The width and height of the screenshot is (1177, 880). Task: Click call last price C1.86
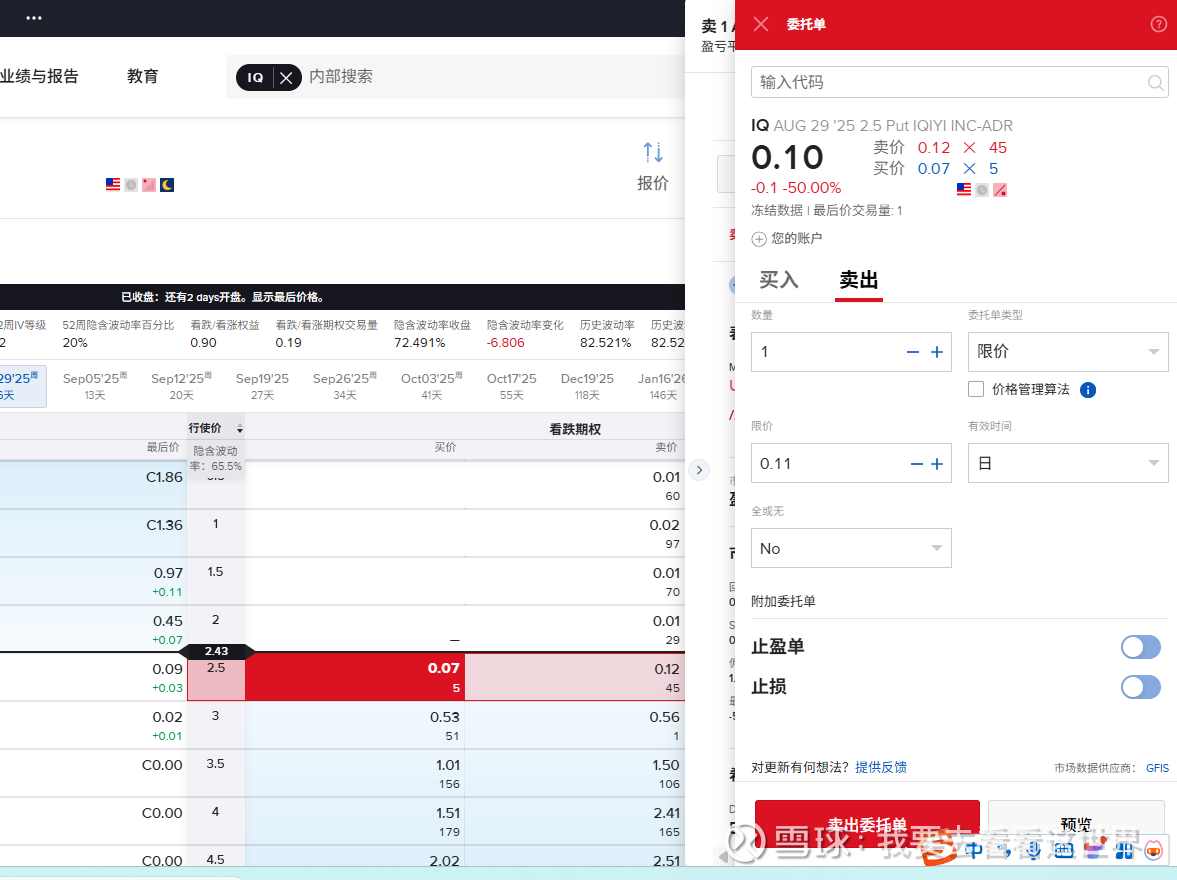164,478
